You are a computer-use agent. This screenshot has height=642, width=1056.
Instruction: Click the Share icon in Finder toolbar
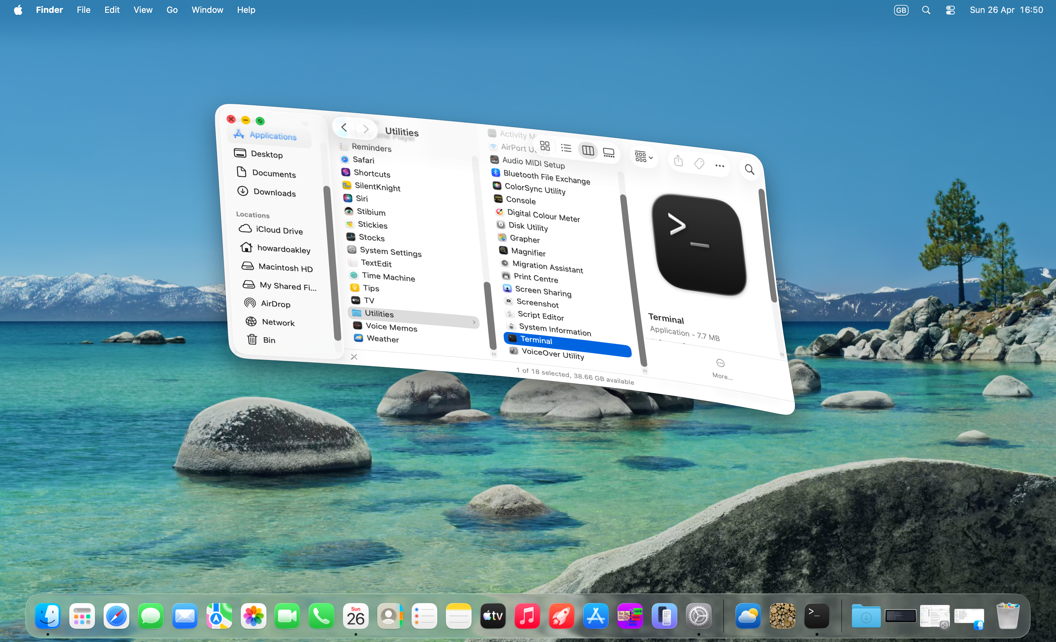[x=678, y=161]
